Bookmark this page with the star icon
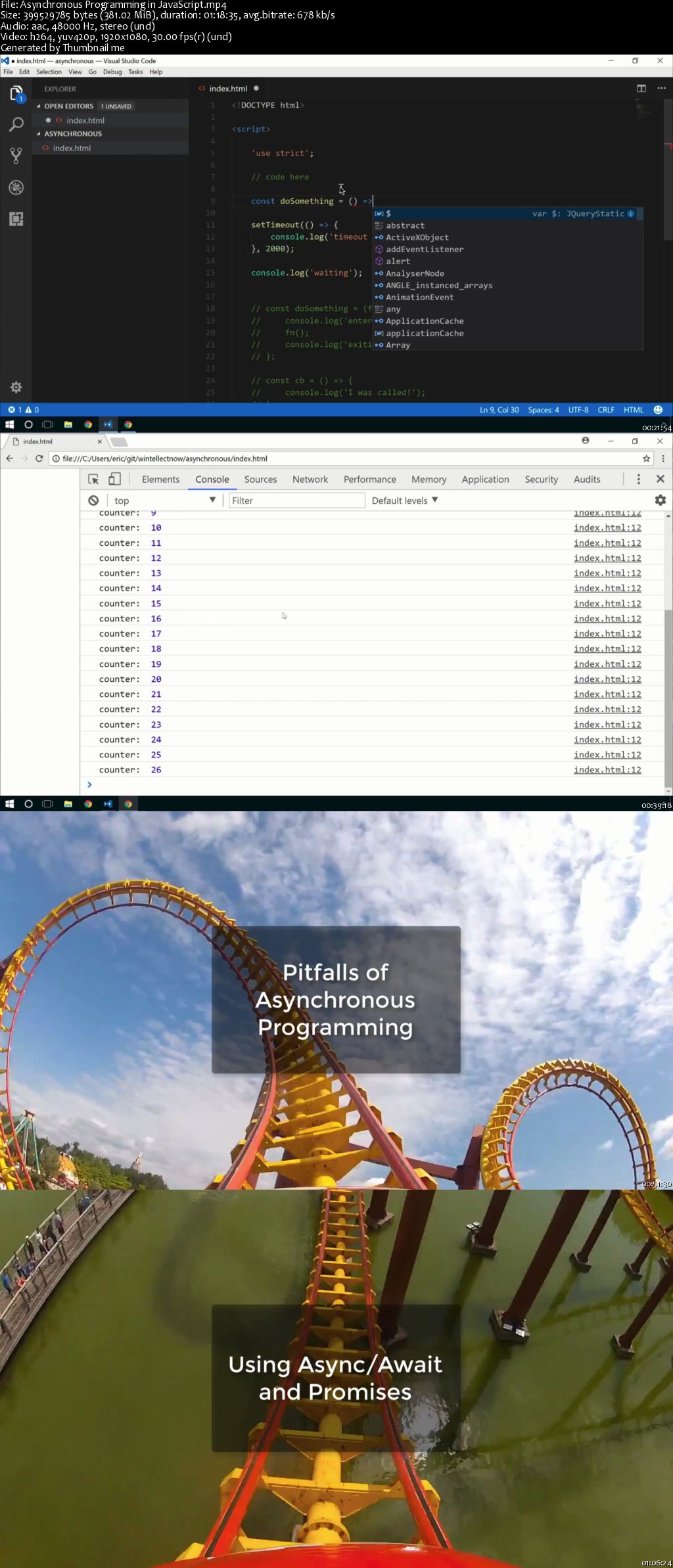This screenshot has width=673, height=1568. click(x=647, y=459)
